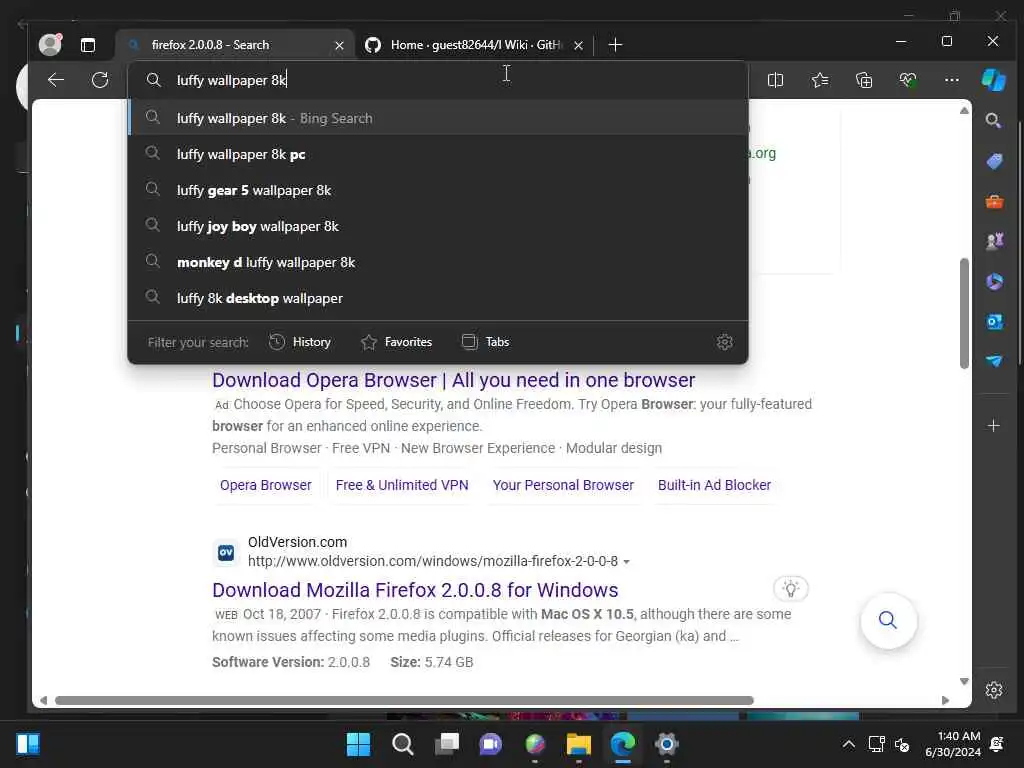Open sidebar search icon

pyautogui.click(x=993, y=121)
